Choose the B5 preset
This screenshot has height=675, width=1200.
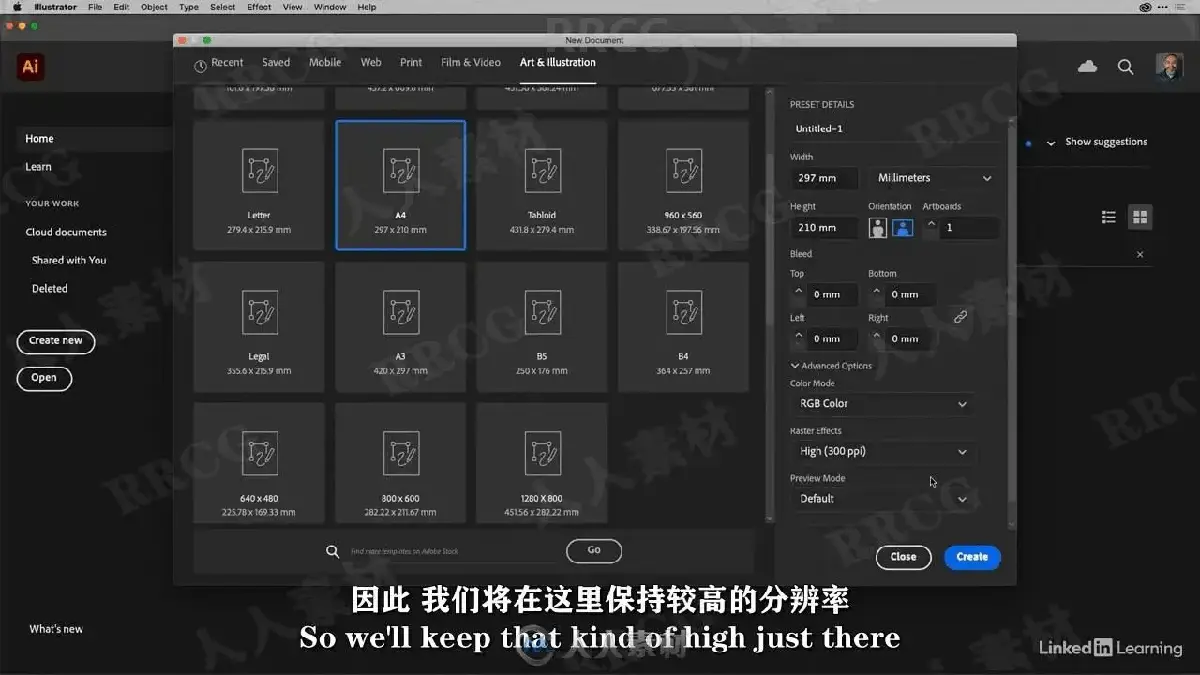click(542, 326)
